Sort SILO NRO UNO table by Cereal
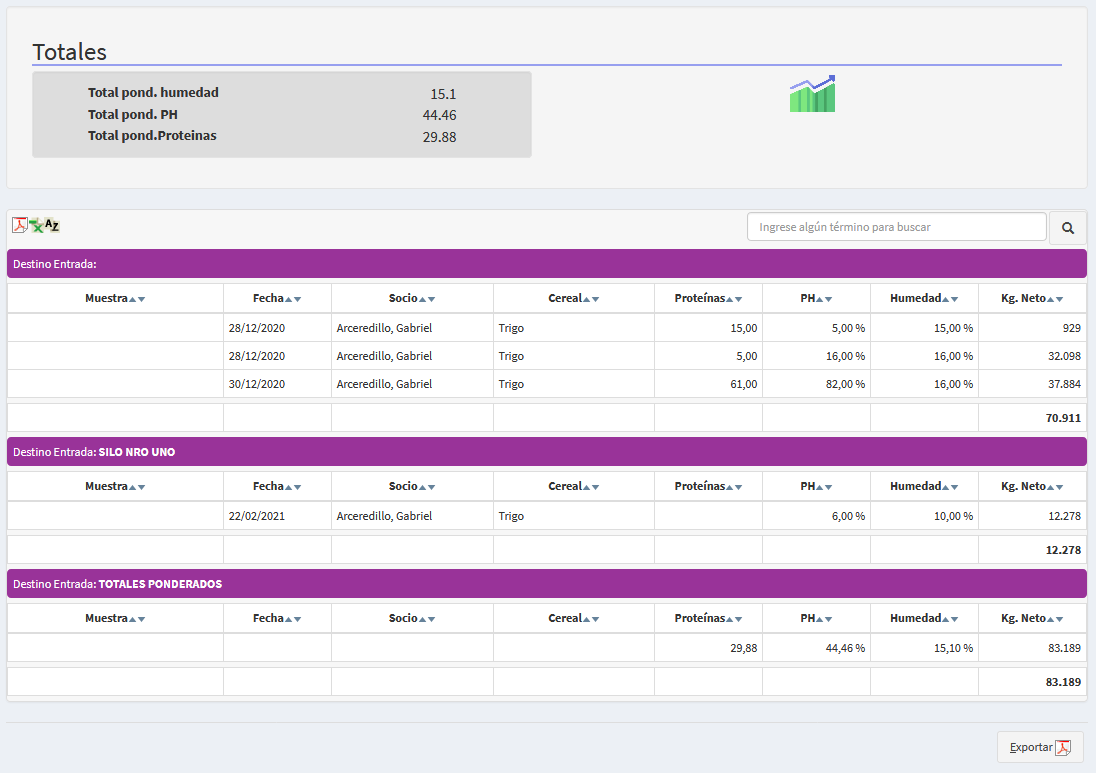Image resolution: width=1096 pixels, height=773 pixels. tap(573, 486)
